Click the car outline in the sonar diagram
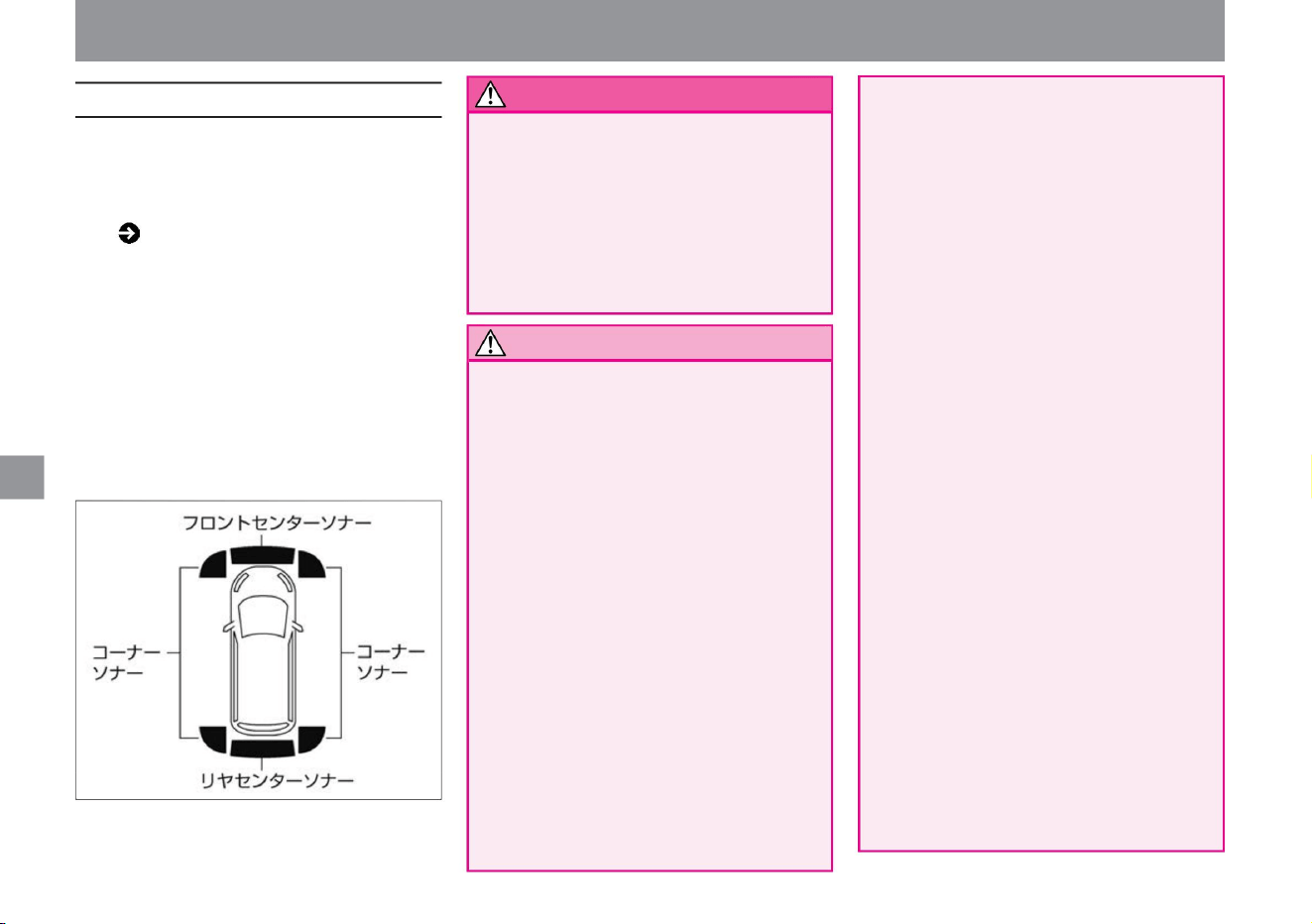 tap(262, 650)
